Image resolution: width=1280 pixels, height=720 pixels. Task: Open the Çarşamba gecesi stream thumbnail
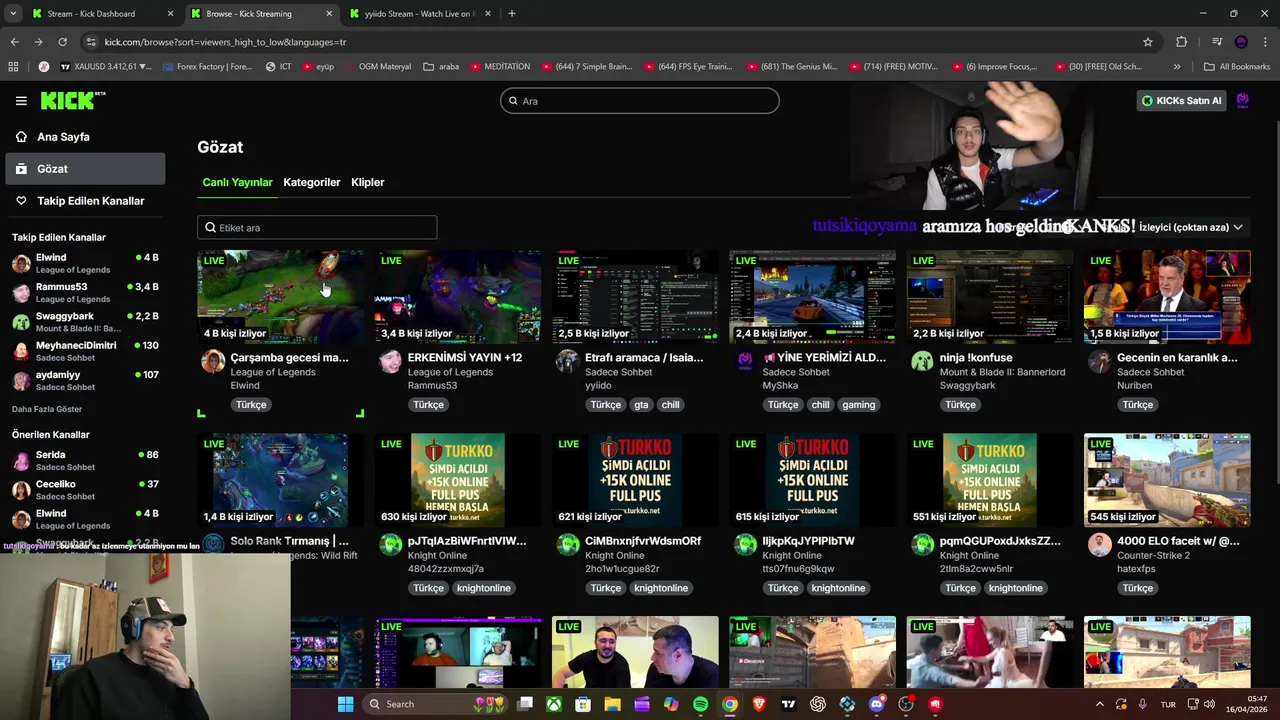tap(281, 297)
